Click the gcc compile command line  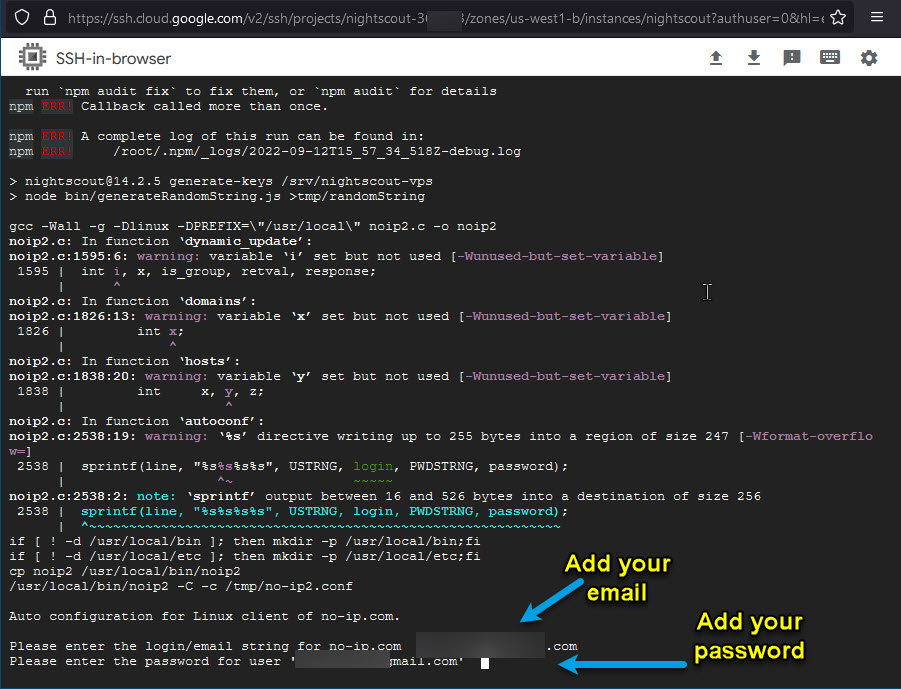tap(252, 227)
